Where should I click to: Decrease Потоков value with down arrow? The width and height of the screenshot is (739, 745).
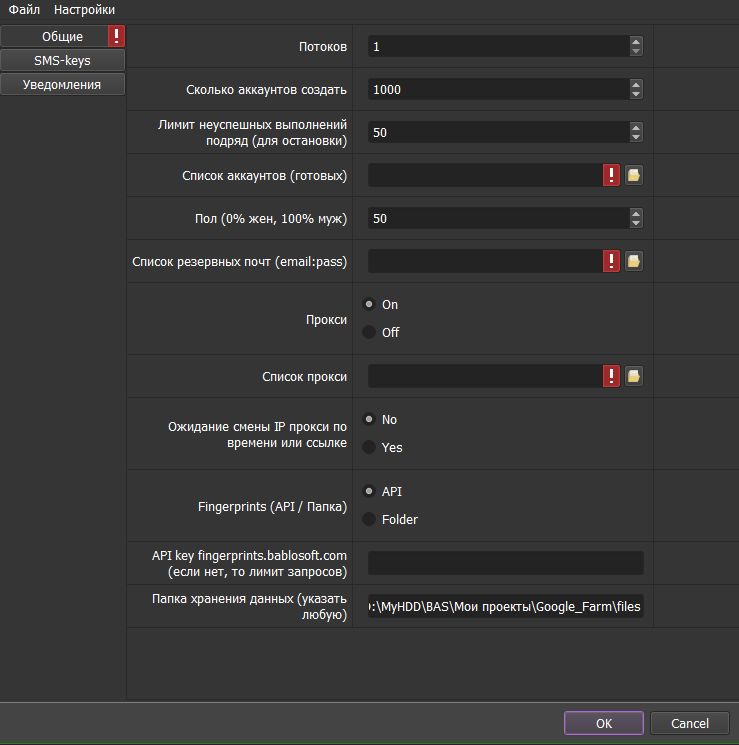[636, 51]
